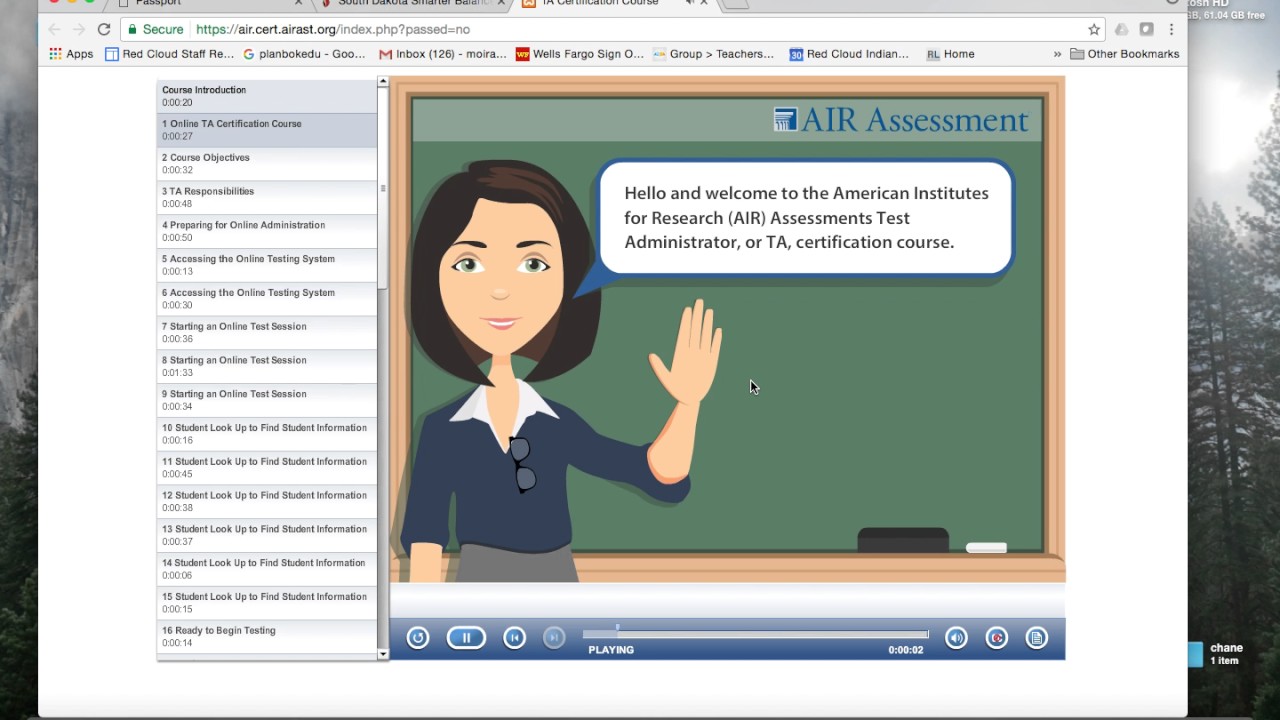Image resolution: width=1280 pixels, height=720 pixels.
Task: Open the Apps bookmarks shortcut
Action: pyautogui.click(x=71, y=54)
